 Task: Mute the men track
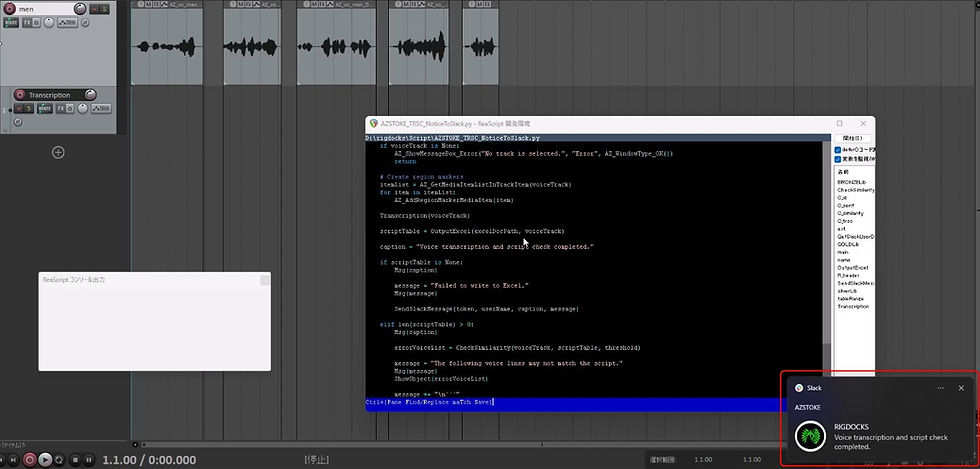pyautogui.click(x=94, y=9)
